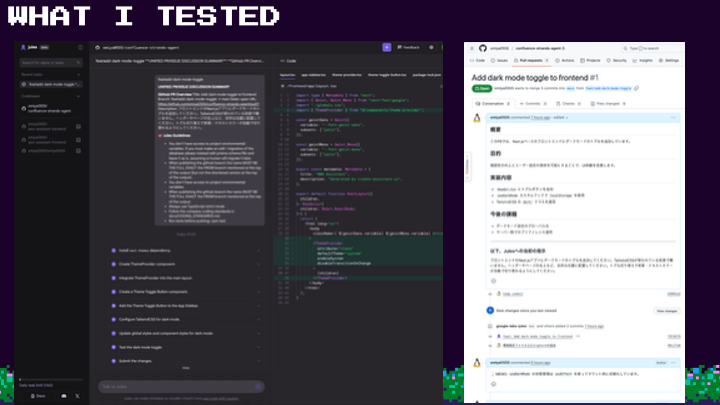Open theme-provider.tsx file tab

pyautogui.click(x=347, y=75)
